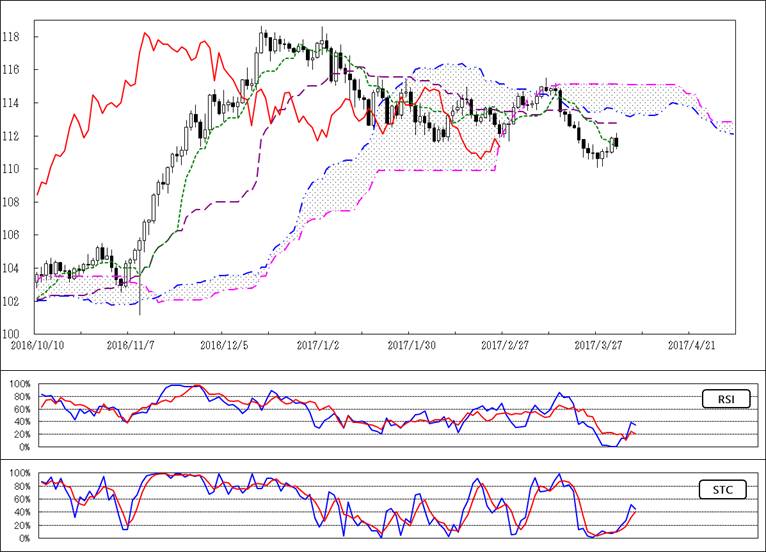
Task: Select the 2017/1/30 date axis label
Action: click(x=409, y=344)
